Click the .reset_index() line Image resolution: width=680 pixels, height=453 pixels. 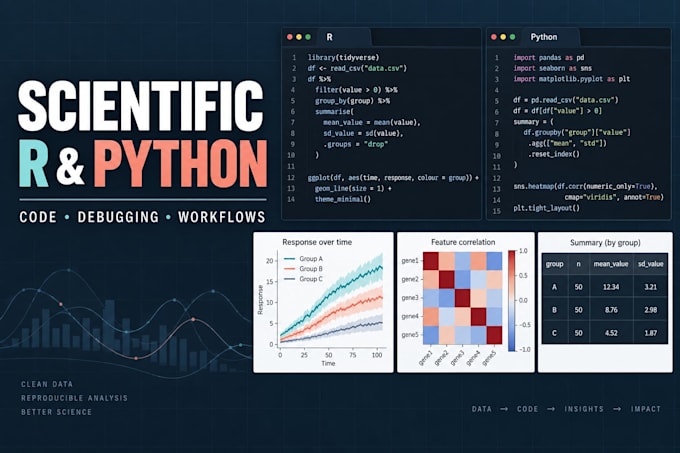(554, 154)
